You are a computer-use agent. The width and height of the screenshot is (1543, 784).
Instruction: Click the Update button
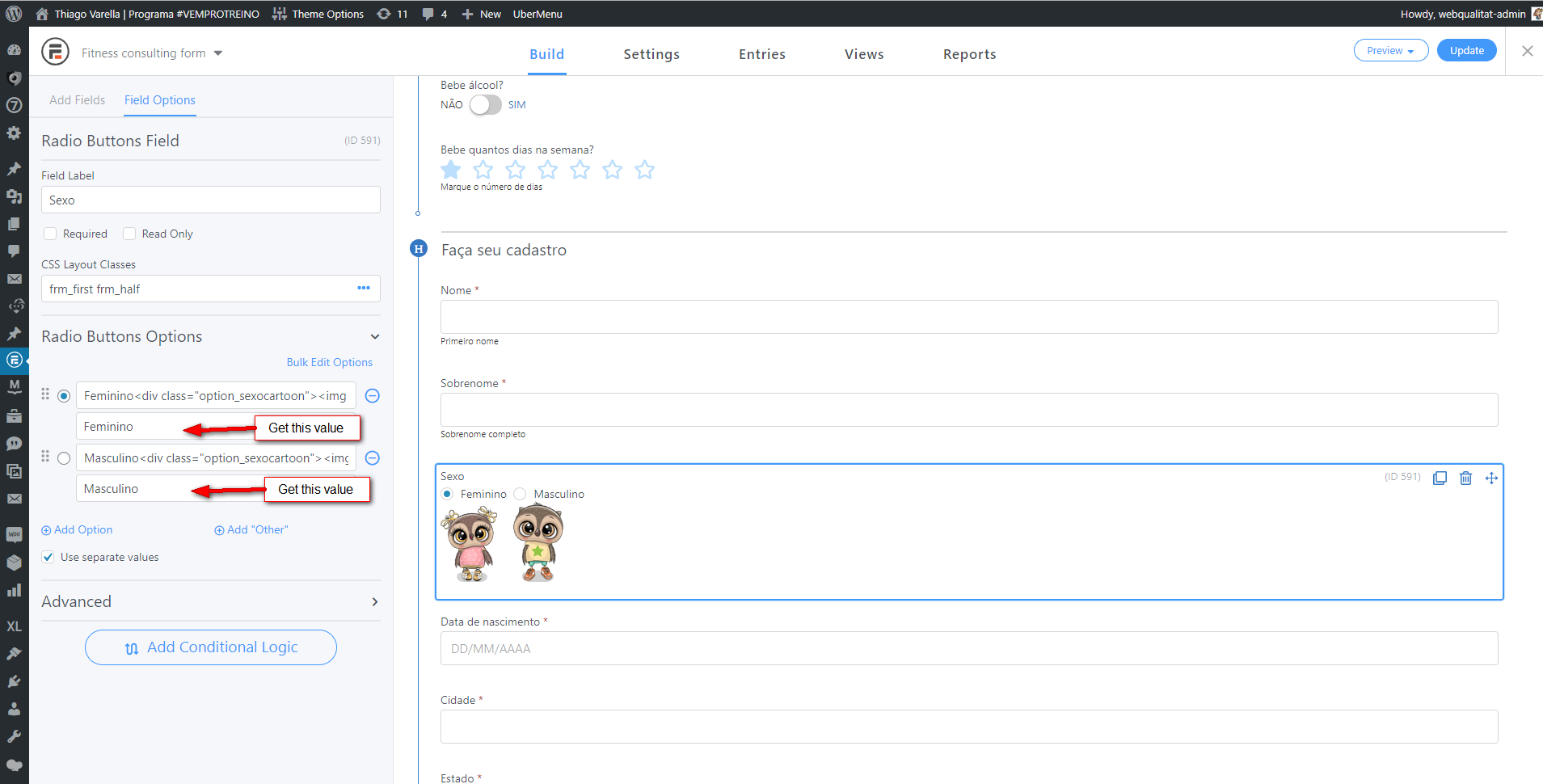[1466, 50]
